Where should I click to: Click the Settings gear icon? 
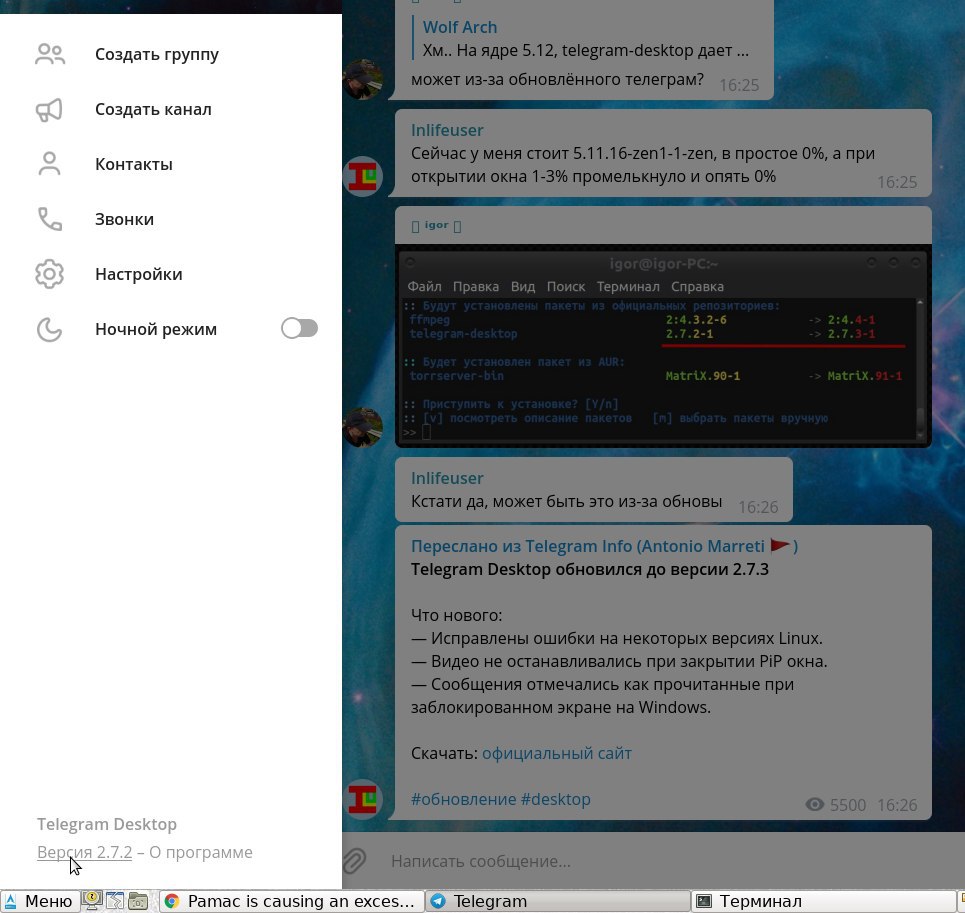[49, 274]
